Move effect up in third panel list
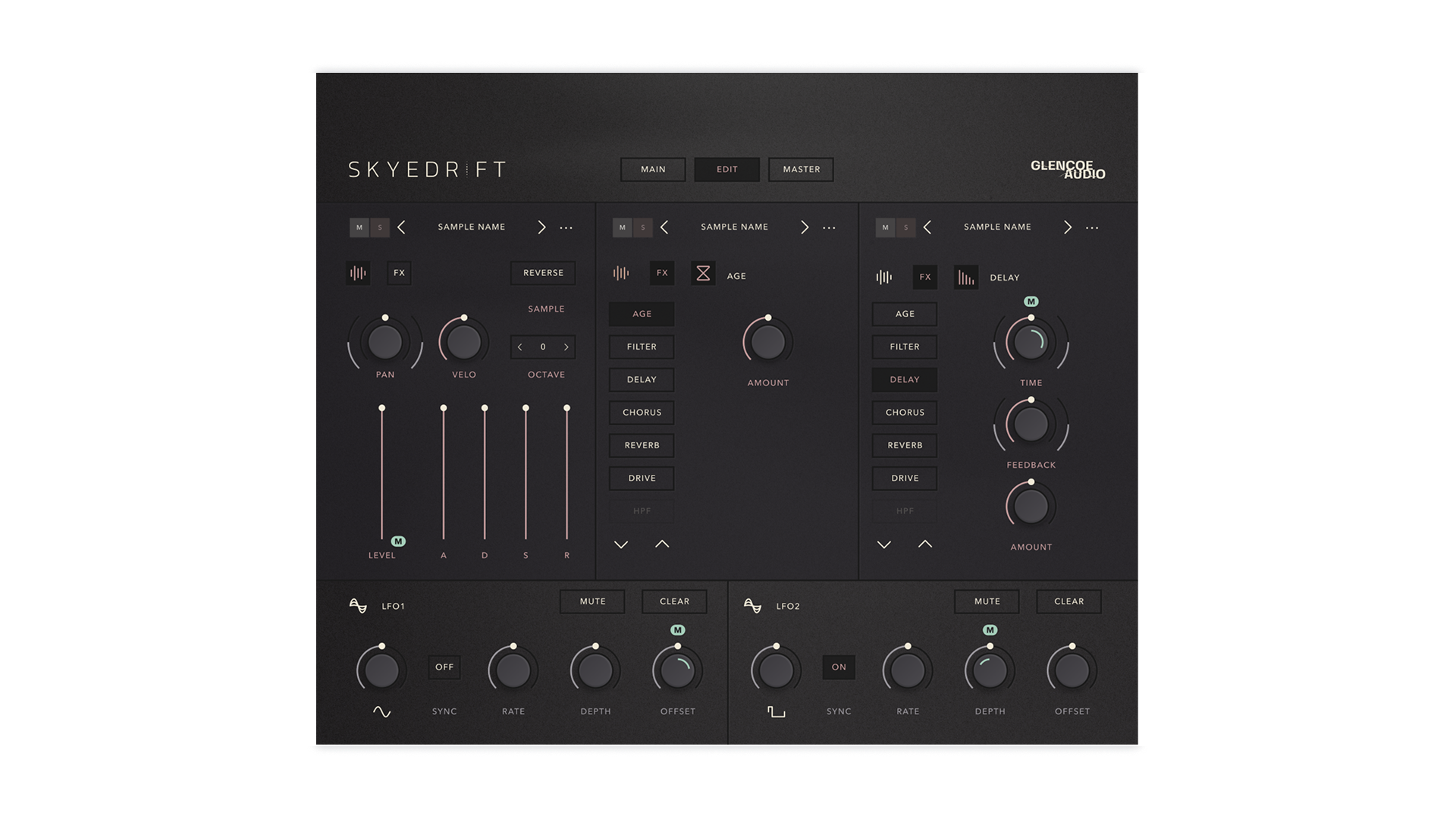Image resolution: width=1456 pixels, height=819 pixels. (x=925, y=544)
